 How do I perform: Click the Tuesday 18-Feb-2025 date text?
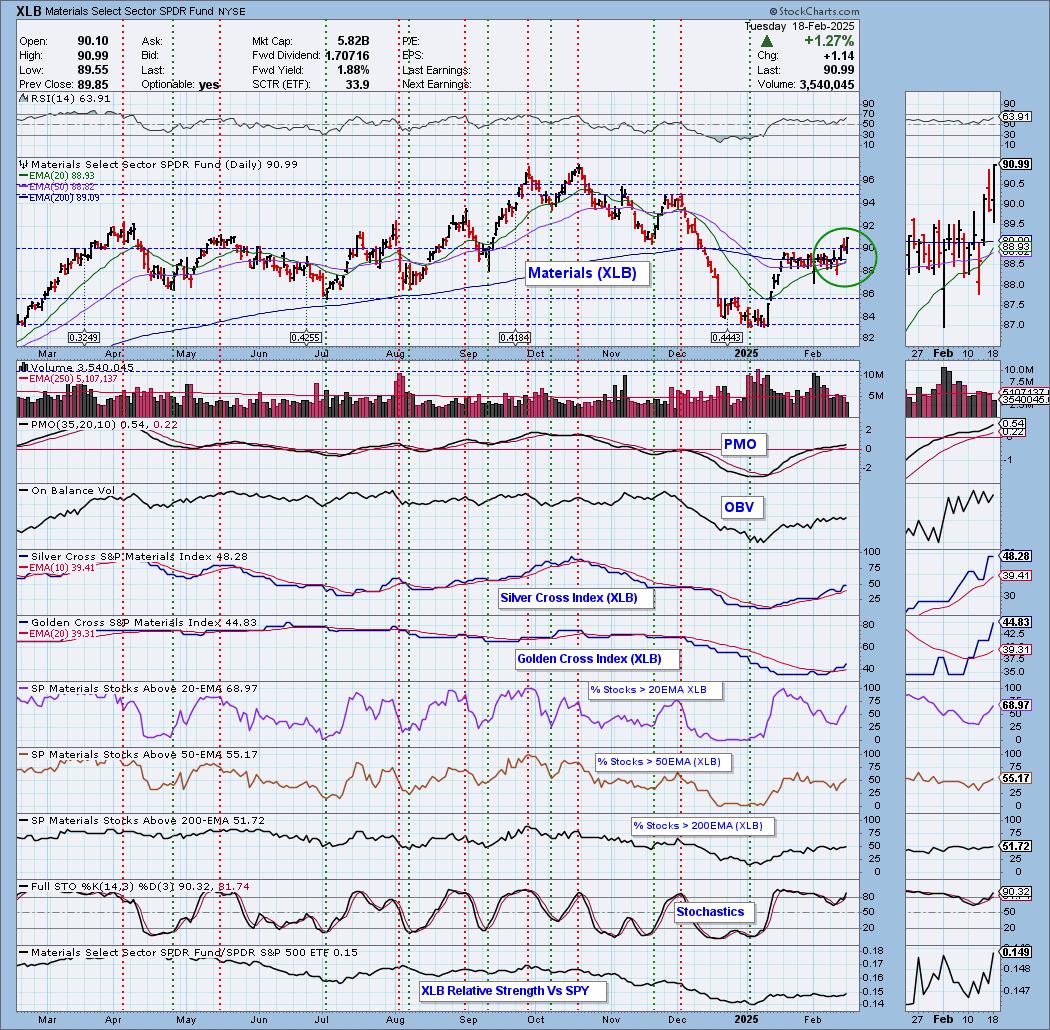799,26
